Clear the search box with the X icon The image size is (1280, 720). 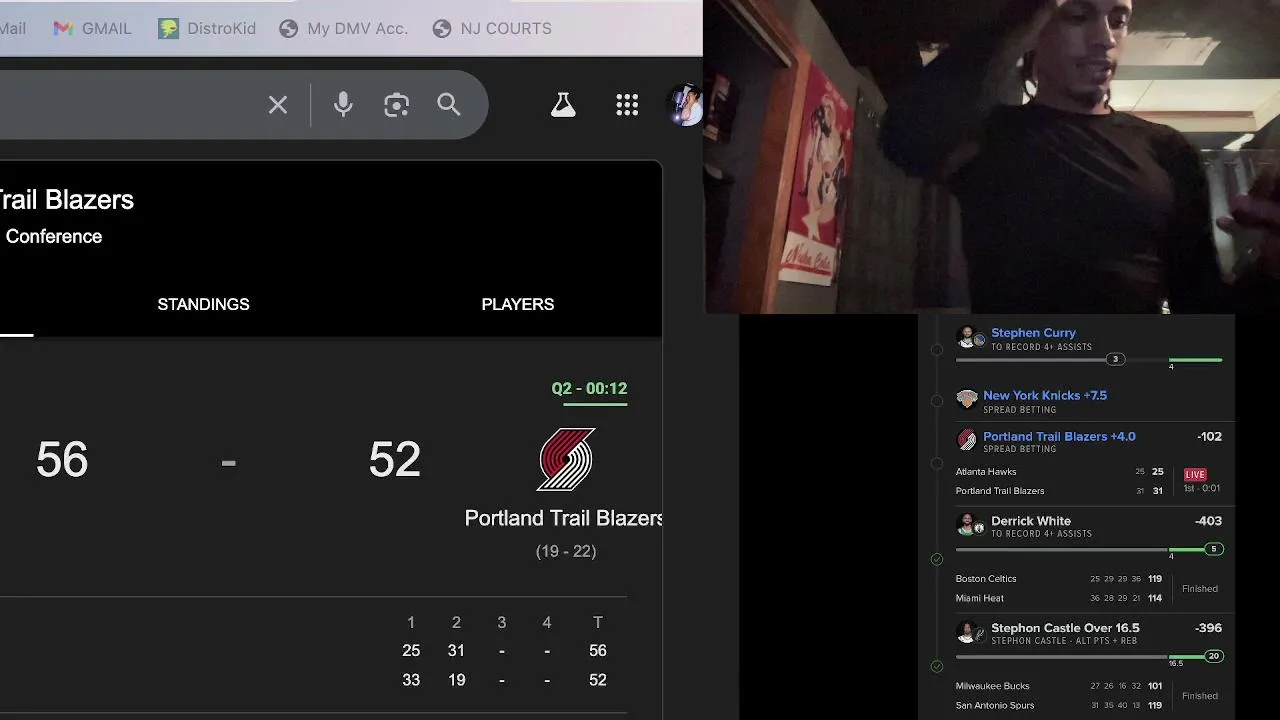click(278, 105)
